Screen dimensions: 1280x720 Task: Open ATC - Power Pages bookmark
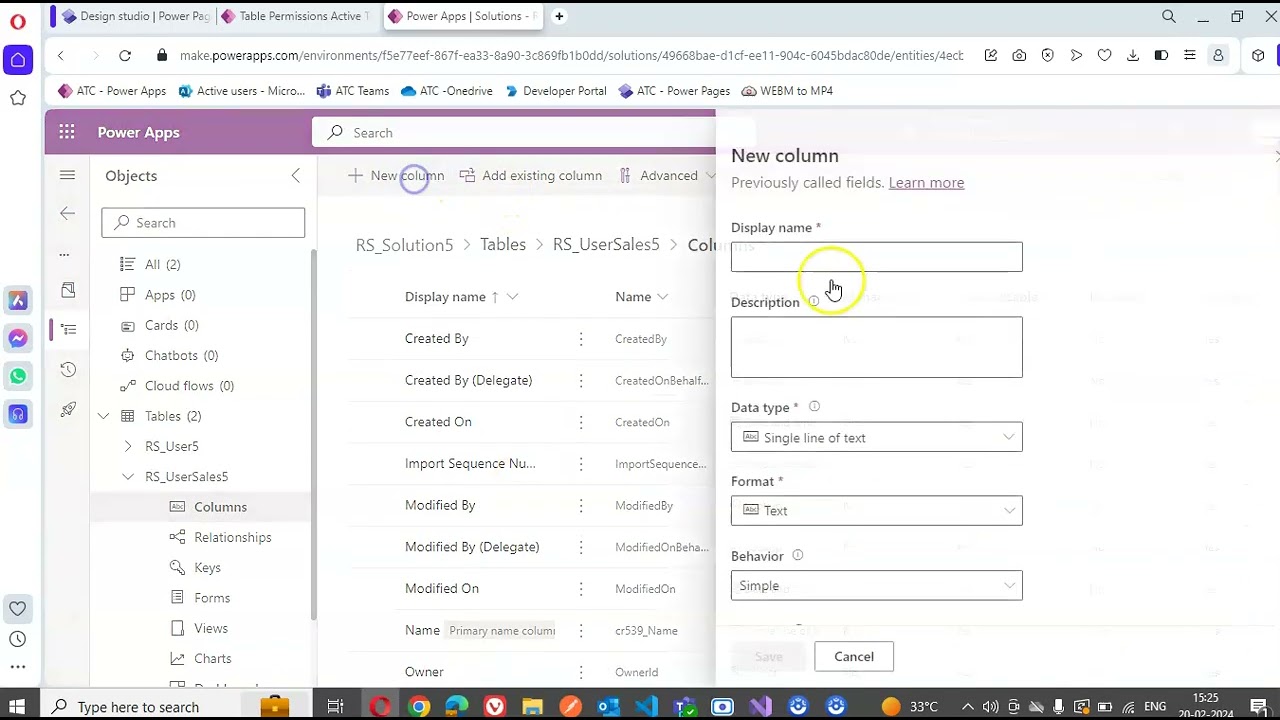coord(674,91)
